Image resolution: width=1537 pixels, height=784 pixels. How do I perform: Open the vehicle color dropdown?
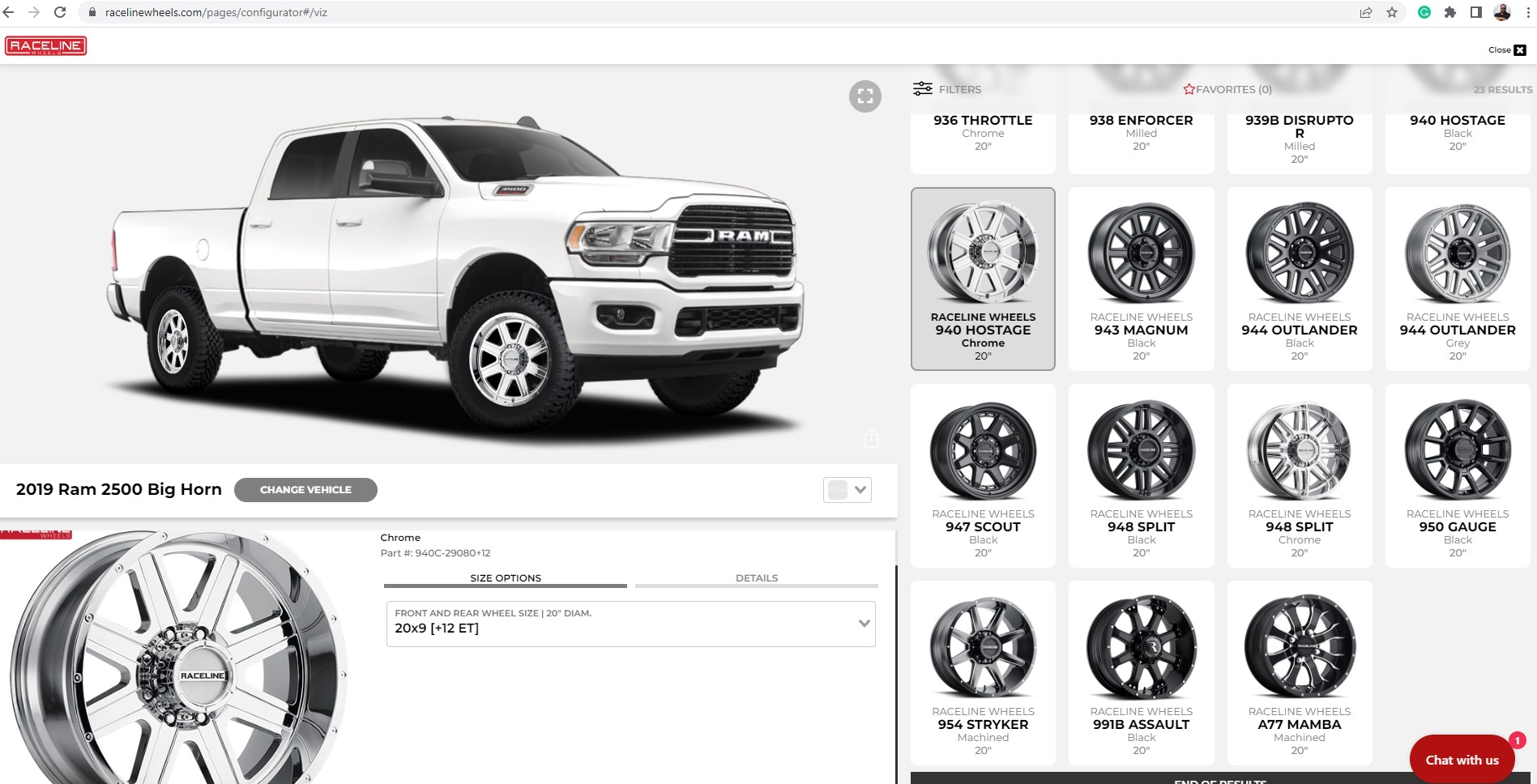click(847, 490)
